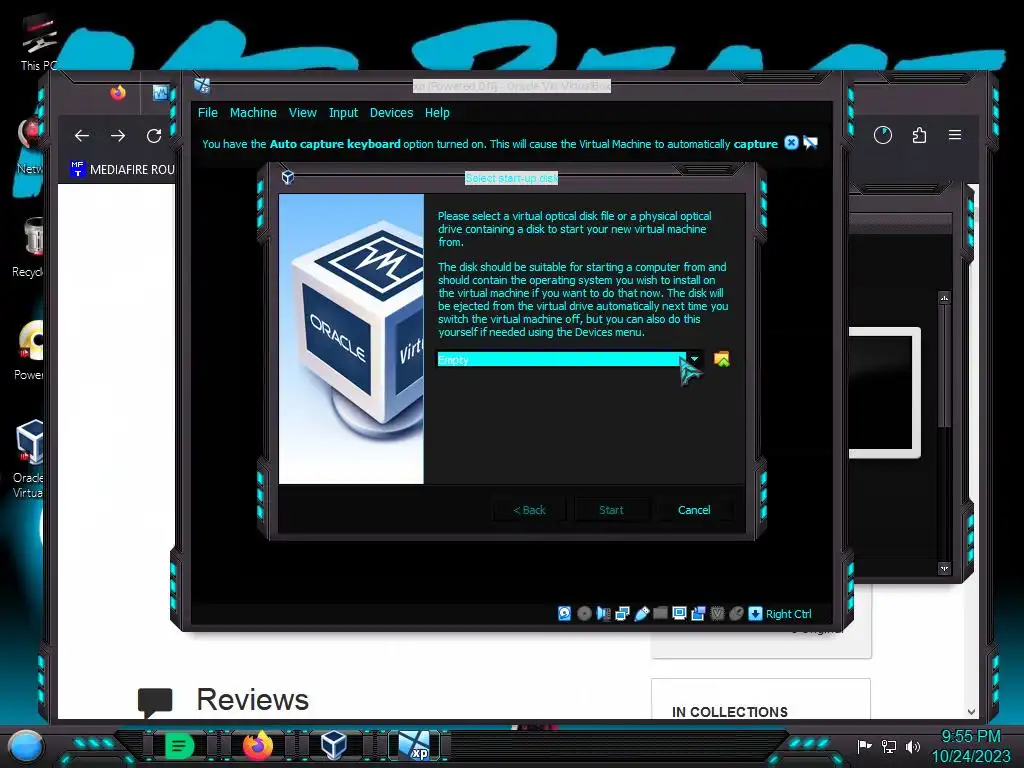Image resolution: width=1024 pixels, height=768 pixels.
Task: Open the Machine menu
Action: [x=253, y=112]
